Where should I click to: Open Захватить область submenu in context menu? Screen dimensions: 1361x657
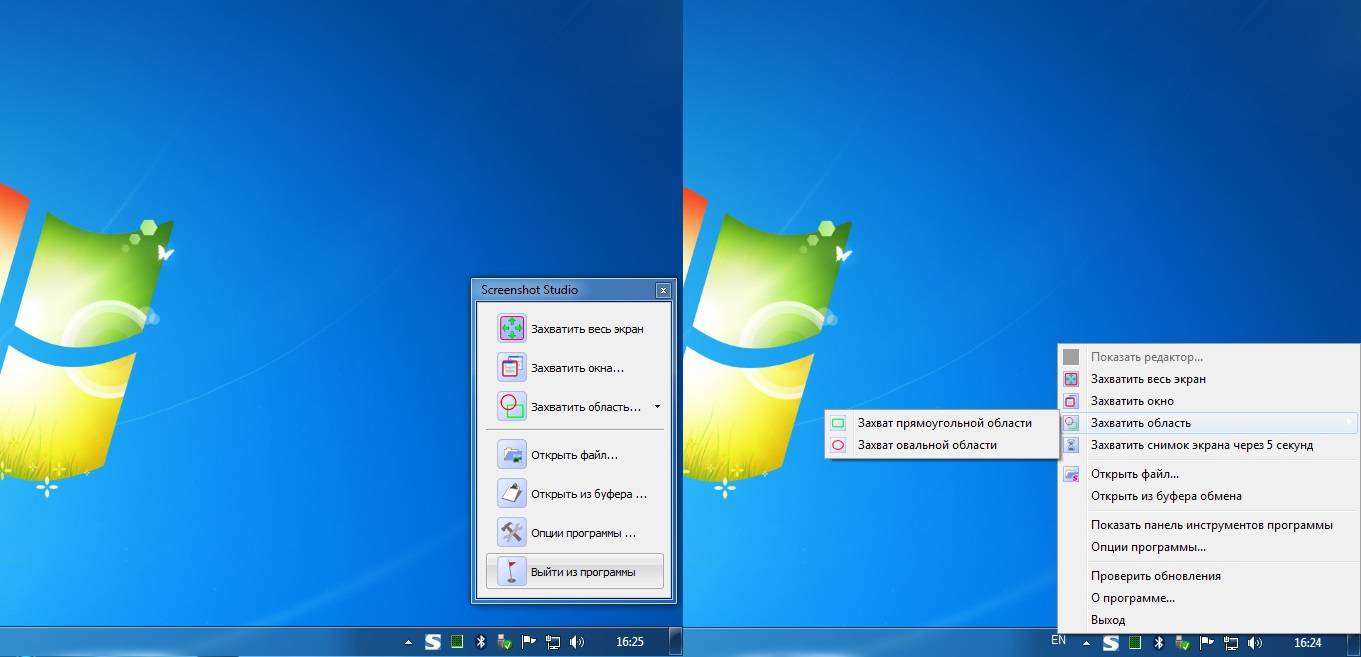click(1208, 423)
